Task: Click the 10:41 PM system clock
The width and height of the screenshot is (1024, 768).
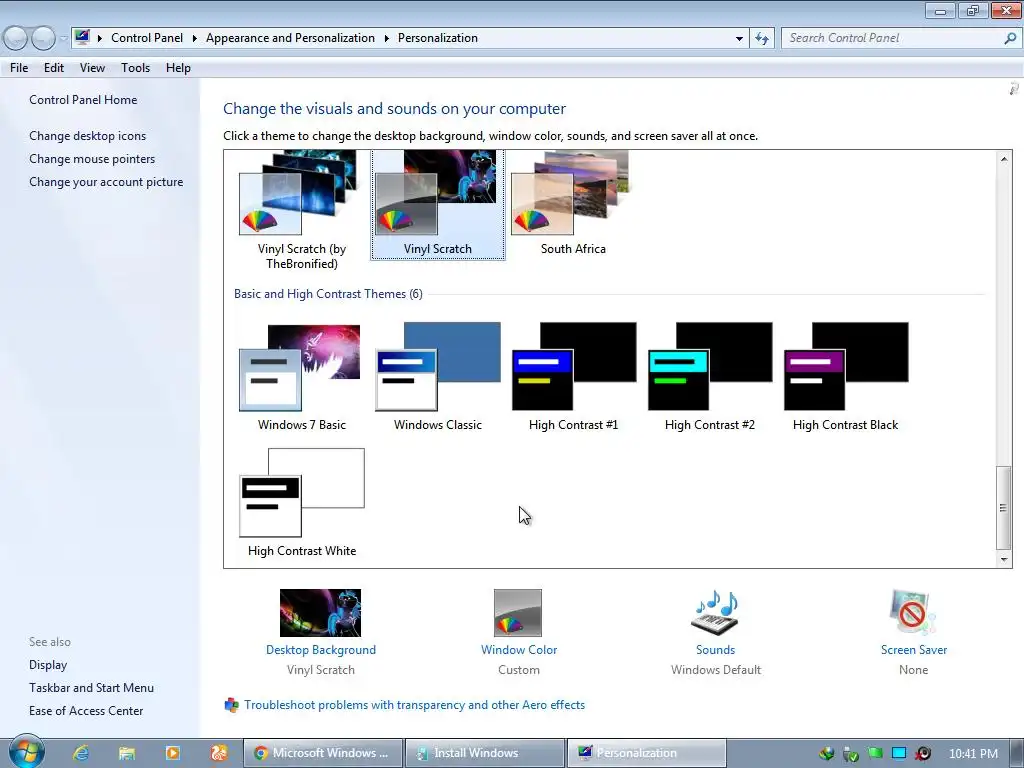Action: pyautogui.click(x=973, y=754)
